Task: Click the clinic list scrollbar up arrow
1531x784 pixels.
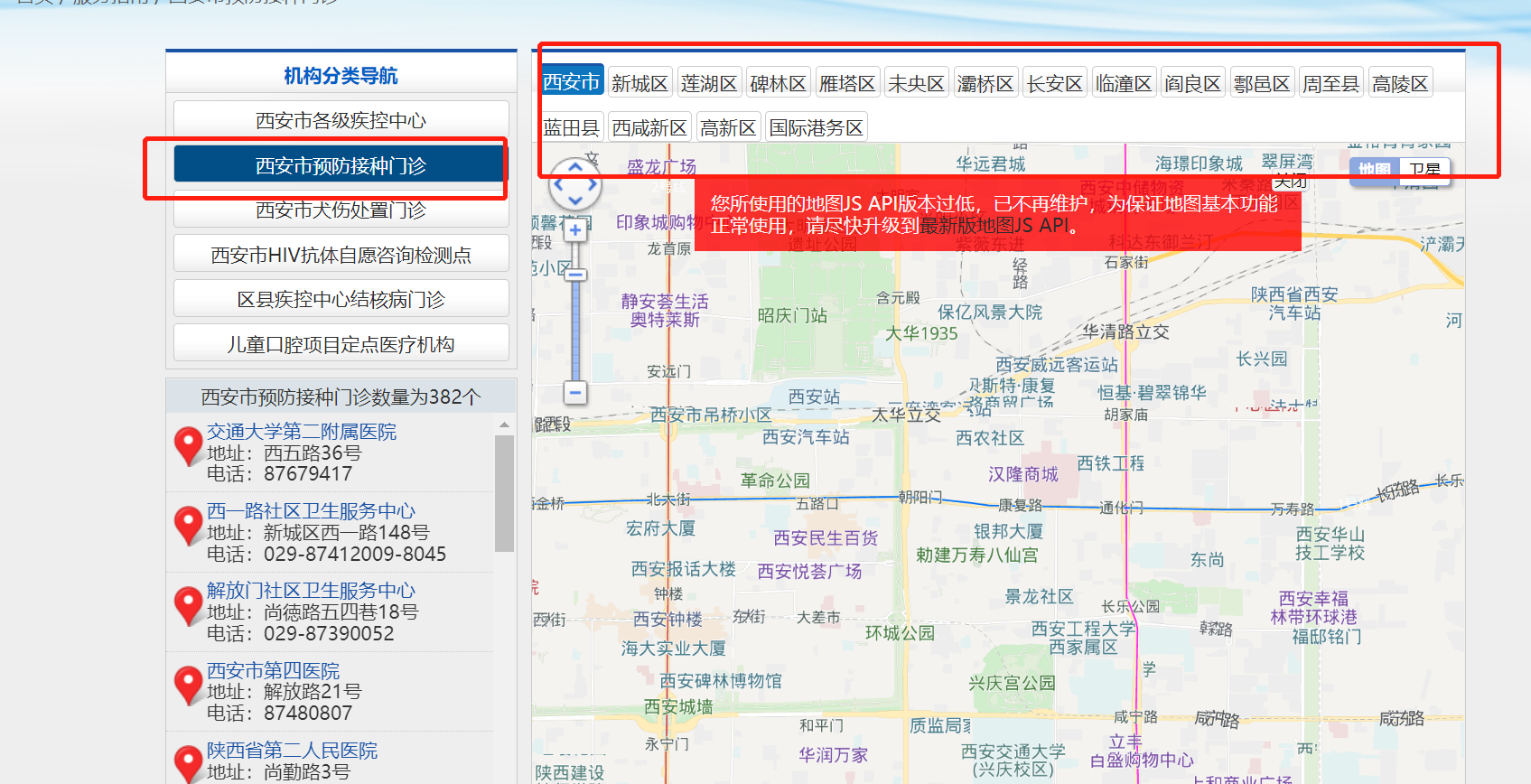Action: coord(504,425)
